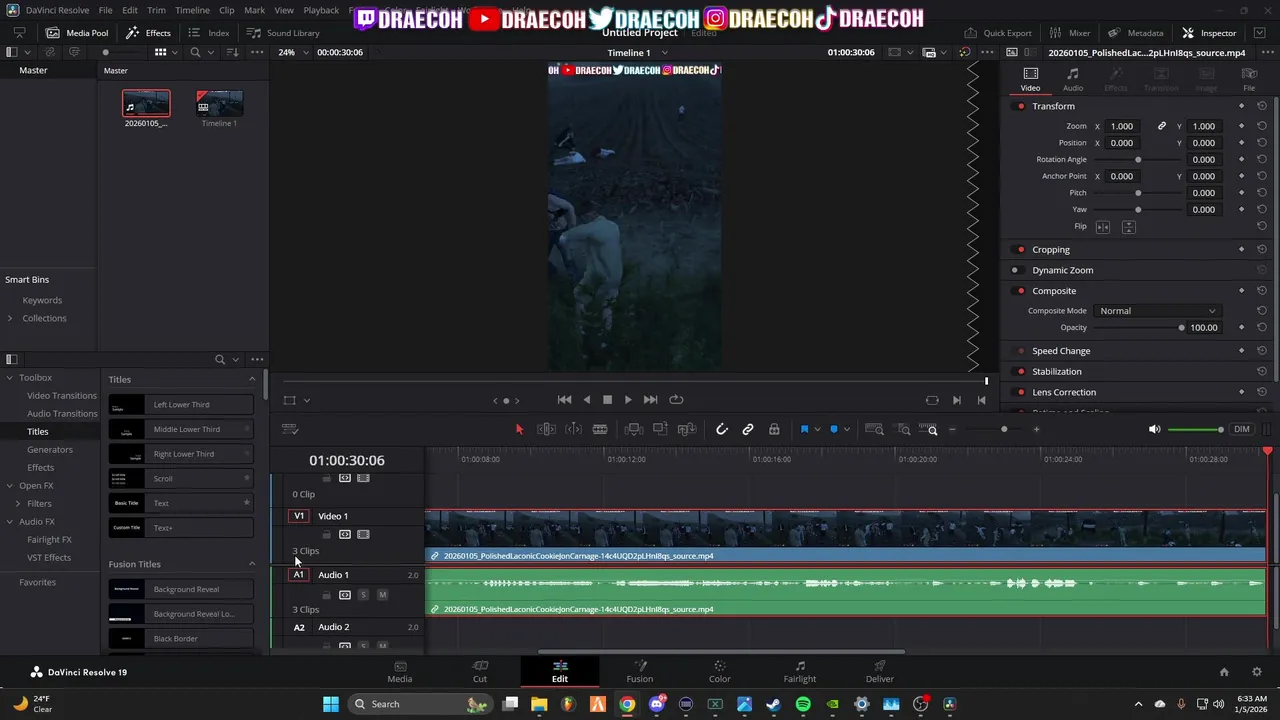Toggle position lock padlock icon

click(774, 429)
